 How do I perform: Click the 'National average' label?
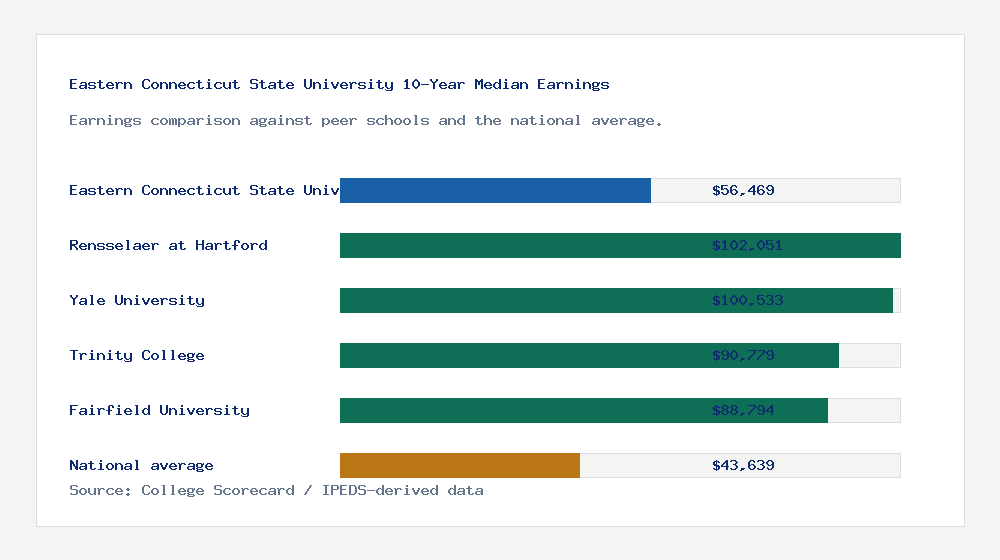(x=142, y=466)
